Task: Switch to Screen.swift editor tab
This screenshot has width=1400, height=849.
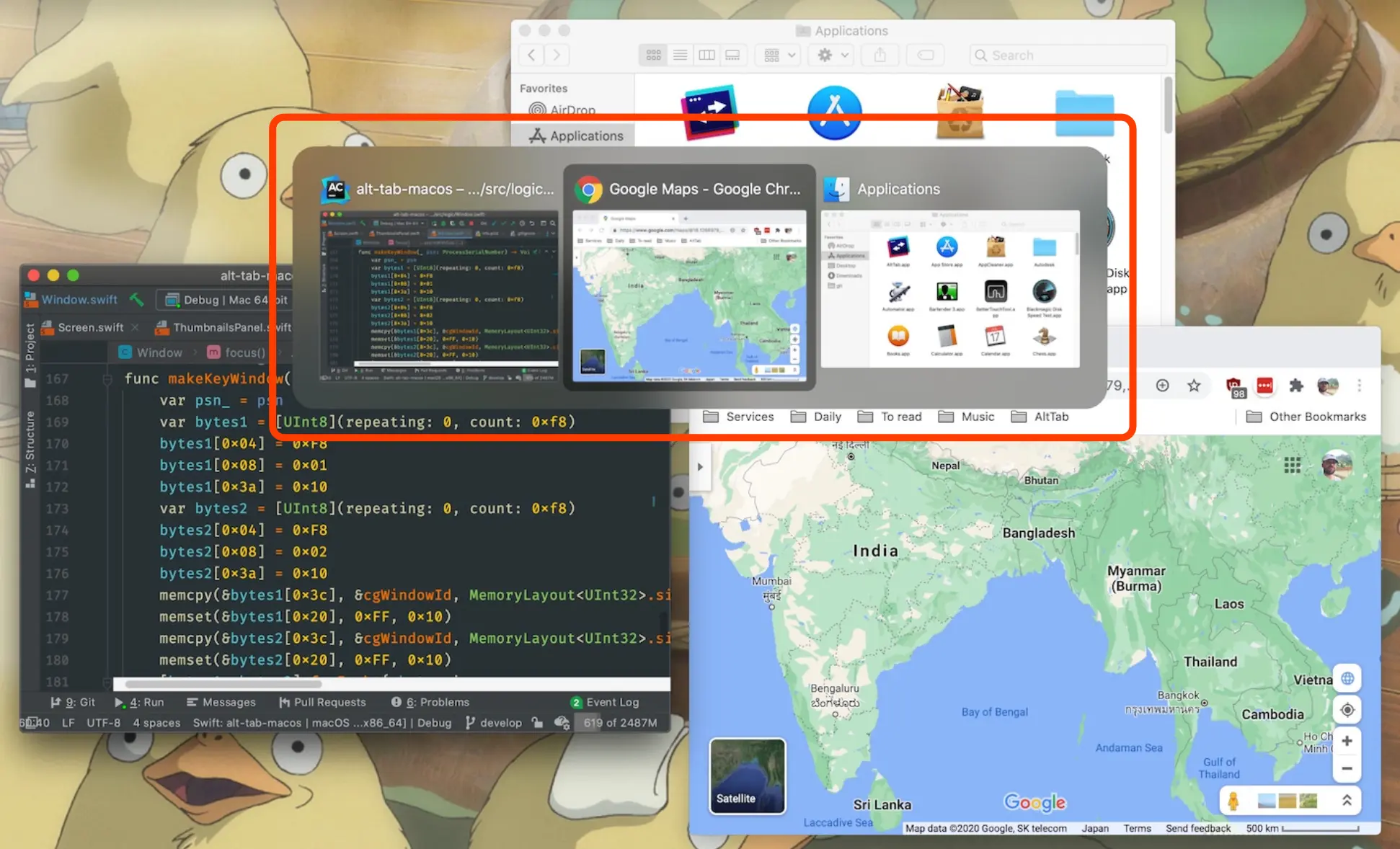Action: 83,327
